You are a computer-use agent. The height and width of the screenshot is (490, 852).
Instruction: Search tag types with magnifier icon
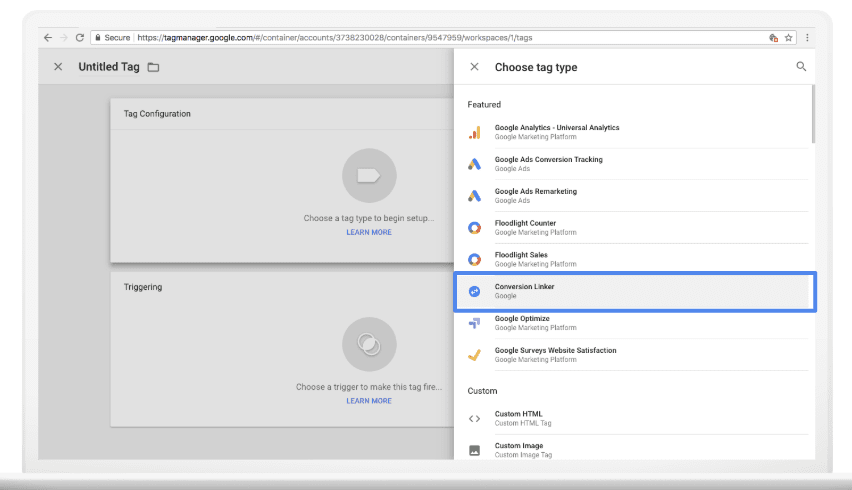(x=801, y=67)
